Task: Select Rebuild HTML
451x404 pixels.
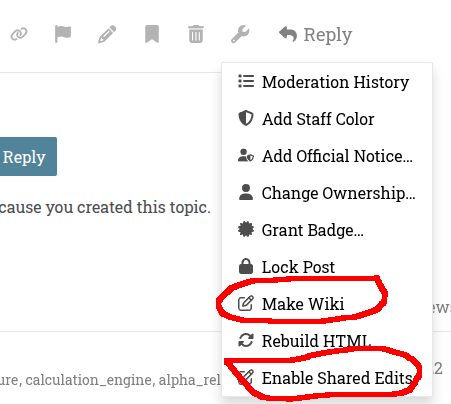Action: pyautogui.click(x=327, y=341)
